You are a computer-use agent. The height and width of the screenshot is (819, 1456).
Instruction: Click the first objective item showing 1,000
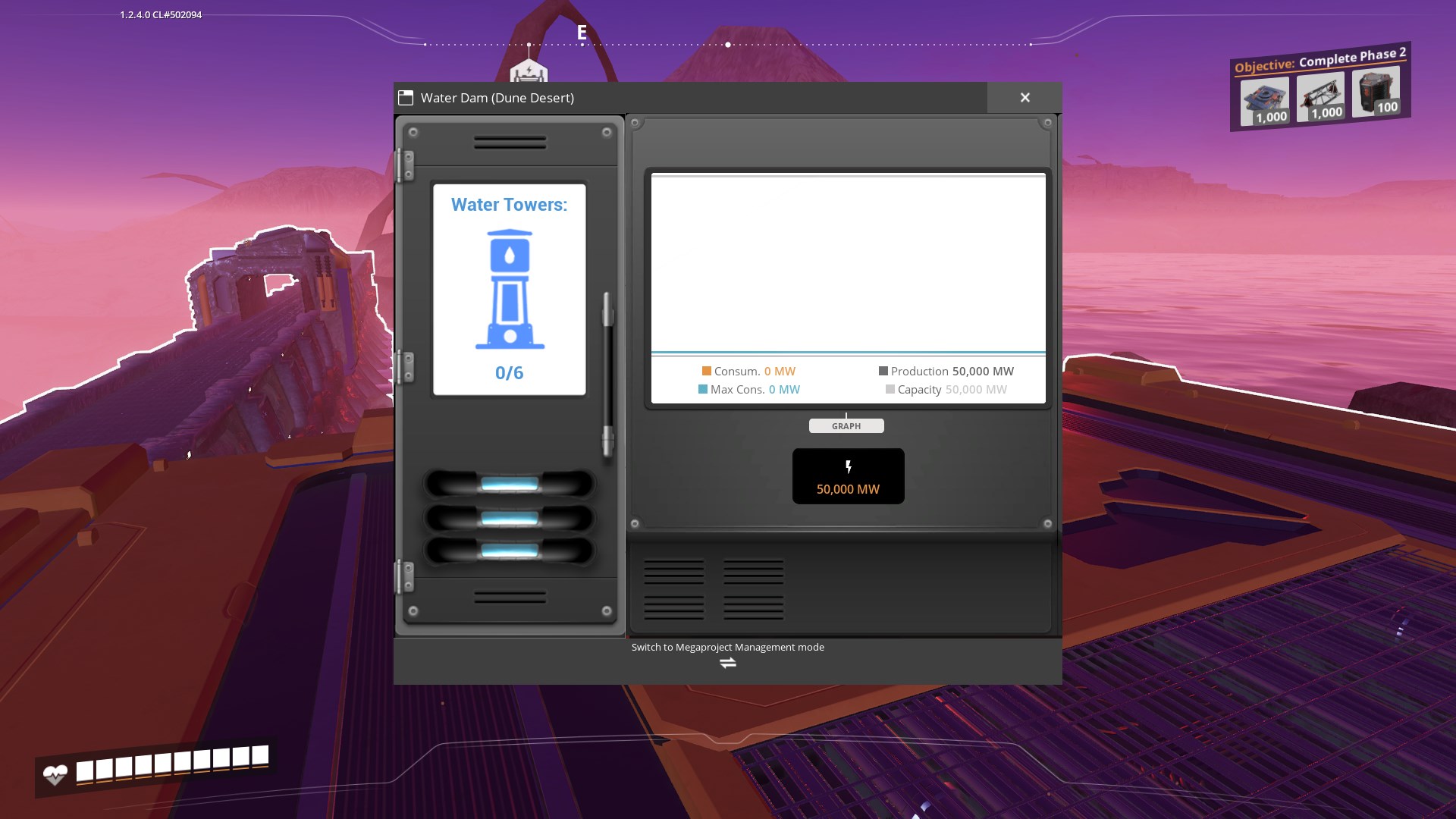click(x=1265, y=102)
